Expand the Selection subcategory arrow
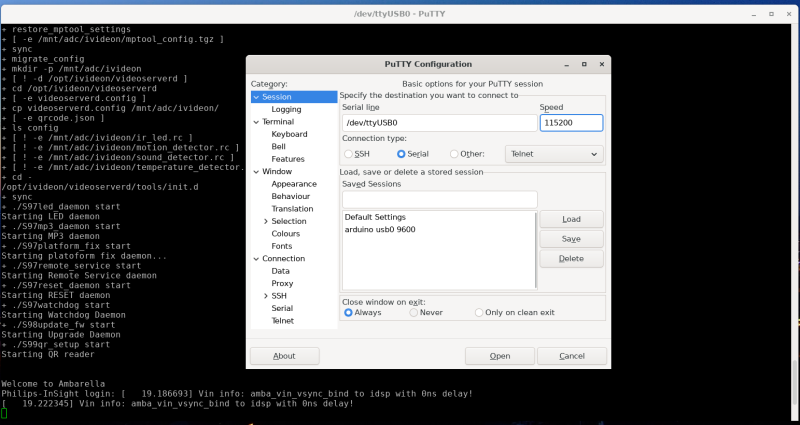The height and width of the screenshot is (425, 800). [266, 221]
